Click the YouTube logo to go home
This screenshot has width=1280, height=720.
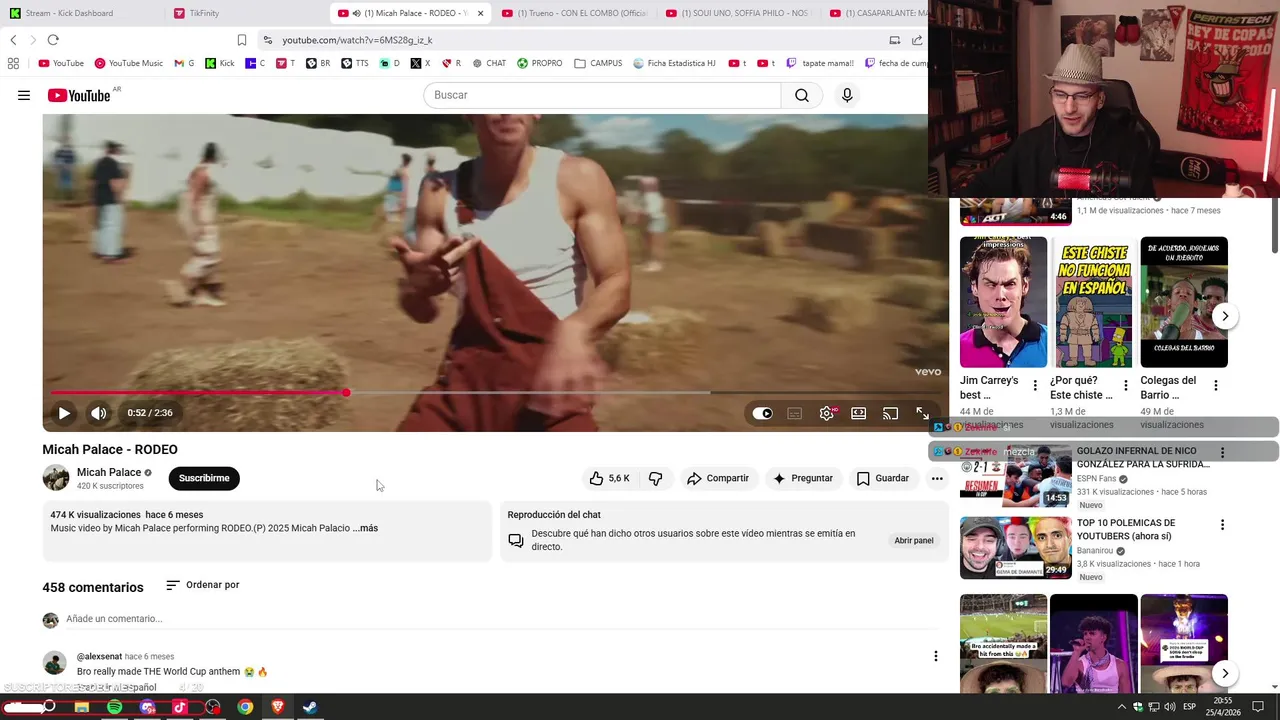79,95
